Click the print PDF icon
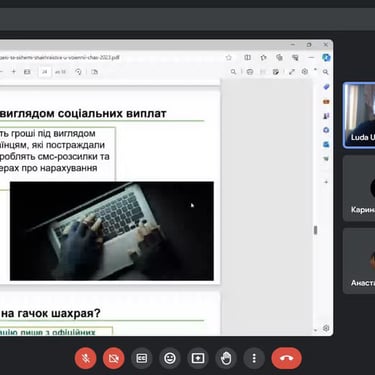The height and width of the screenshot is (375, 375). coord(250,72)
